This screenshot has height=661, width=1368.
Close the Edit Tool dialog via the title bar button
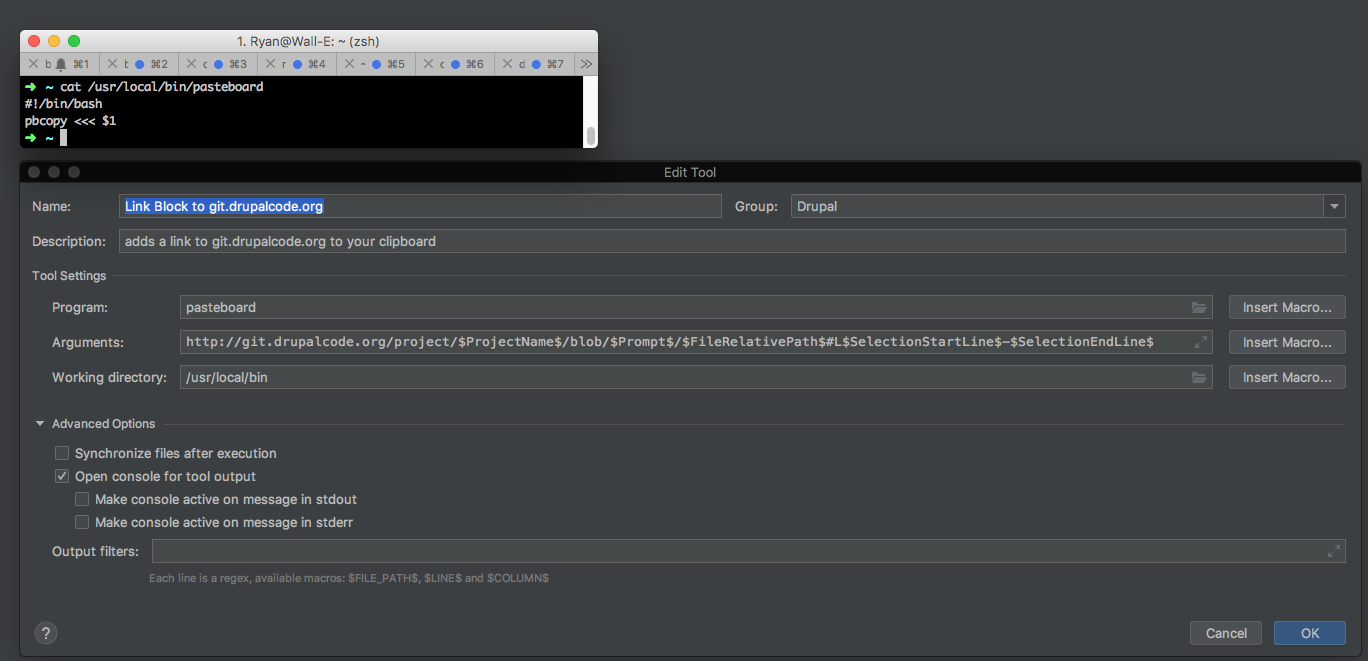[x=34, y=172]
